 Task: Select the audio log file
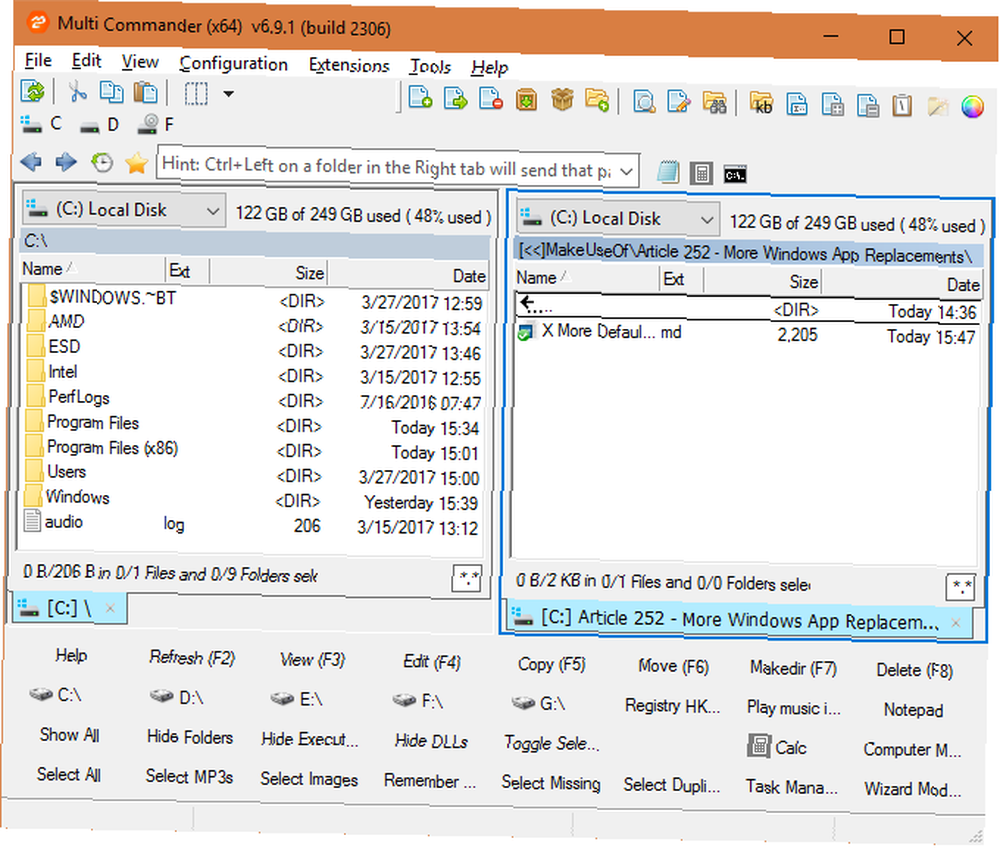(251, 525)
